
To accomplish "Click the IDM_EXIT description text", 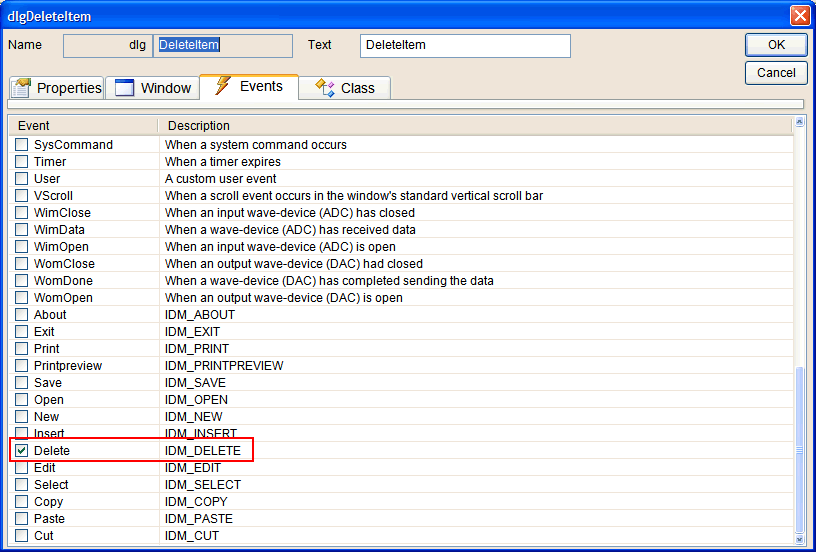I will tap(193, 331).
